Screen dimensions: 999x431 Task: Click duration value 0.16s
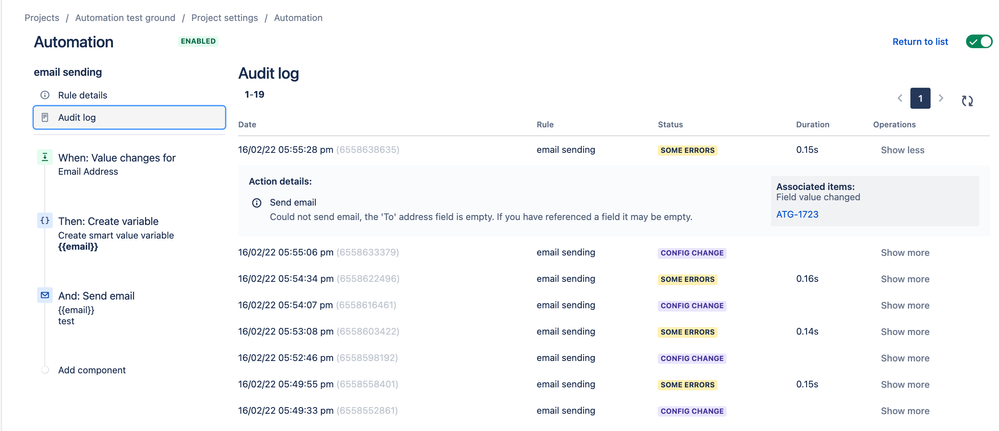[x=807, y=279]
